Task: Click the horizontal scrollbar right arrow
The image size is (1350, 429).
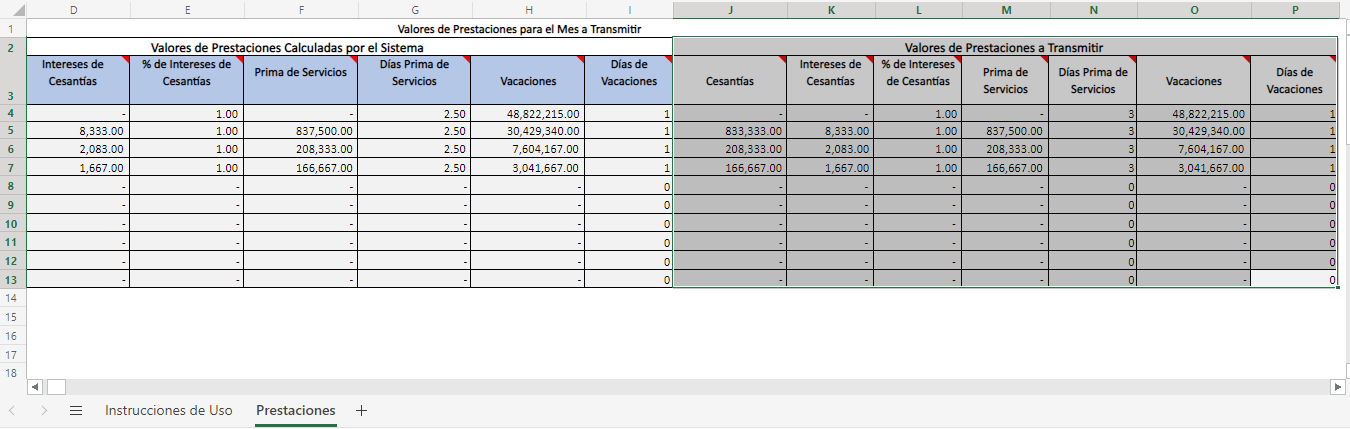Action: (x=1338, y=386)
